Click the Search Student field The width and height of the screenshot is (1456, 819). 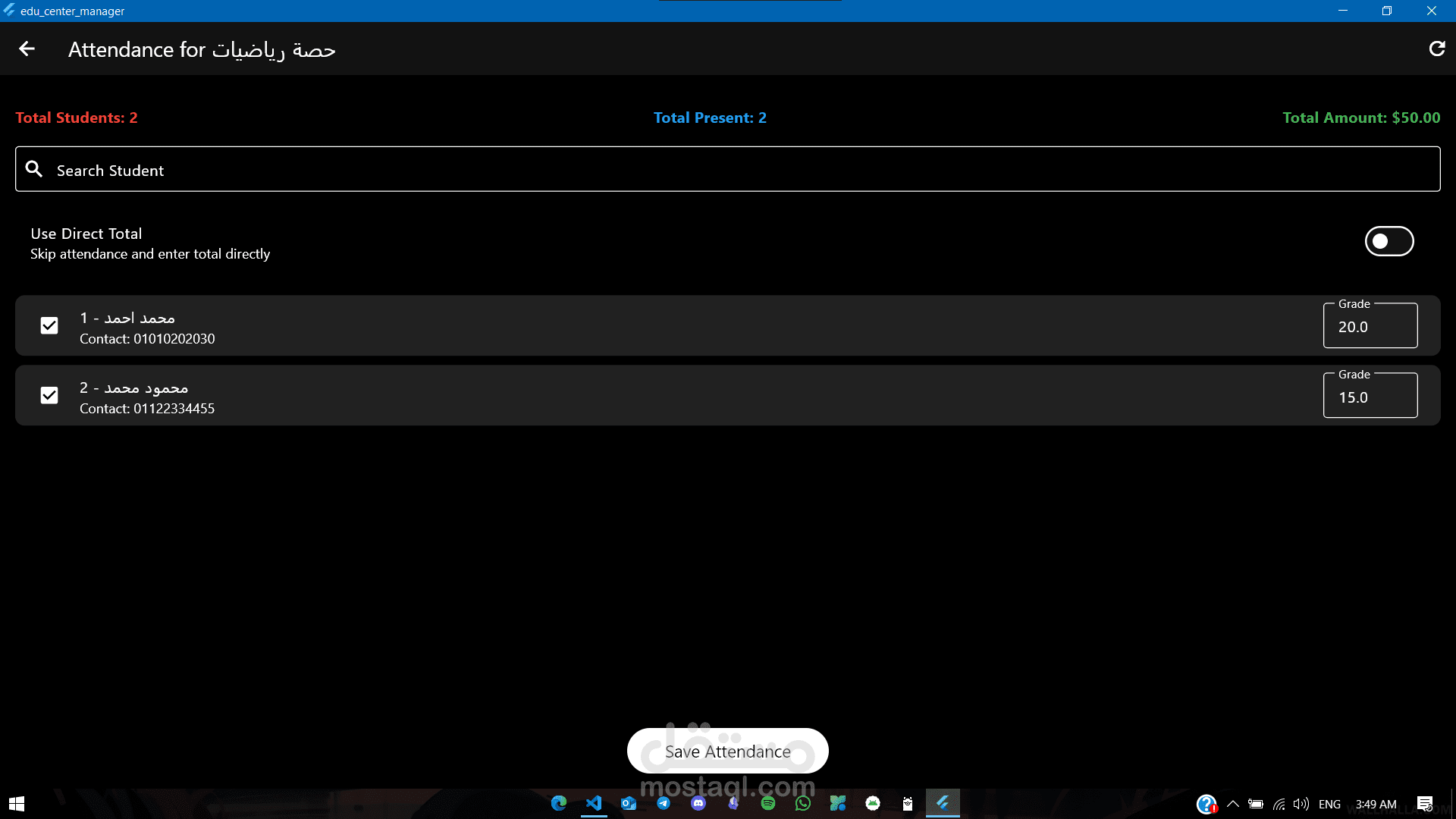pos(728,170)
